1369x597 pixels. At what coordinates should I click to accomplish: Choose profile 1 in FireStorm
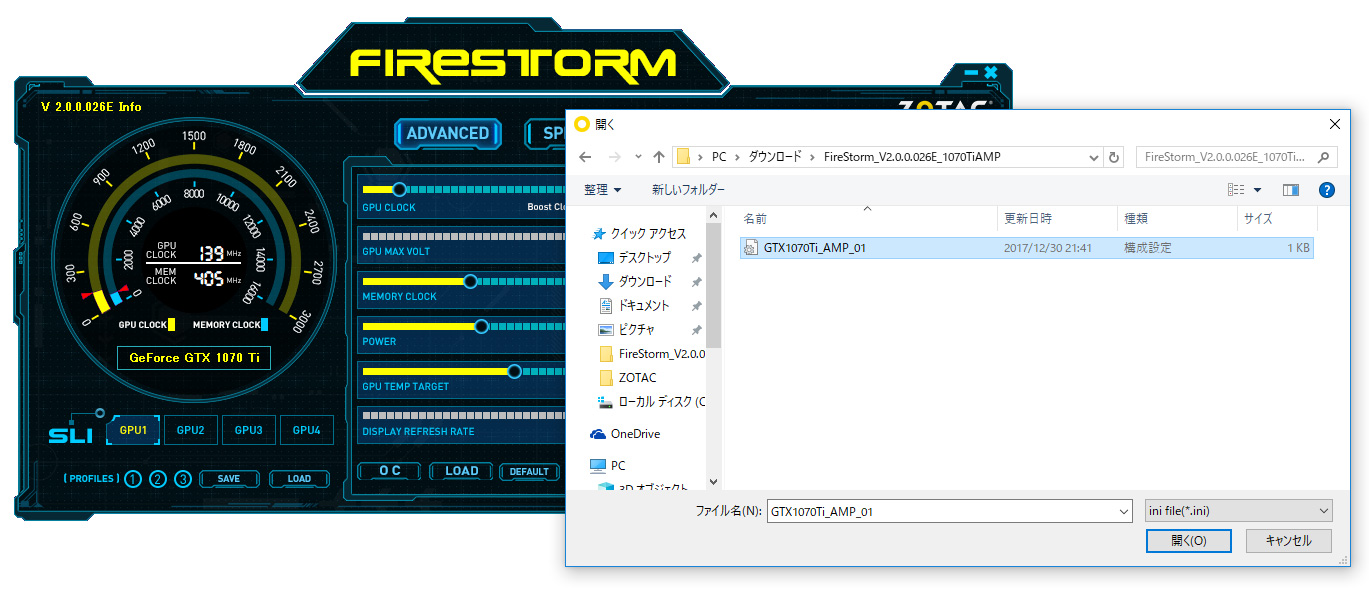pyautogui.click(x=133, y=479)
